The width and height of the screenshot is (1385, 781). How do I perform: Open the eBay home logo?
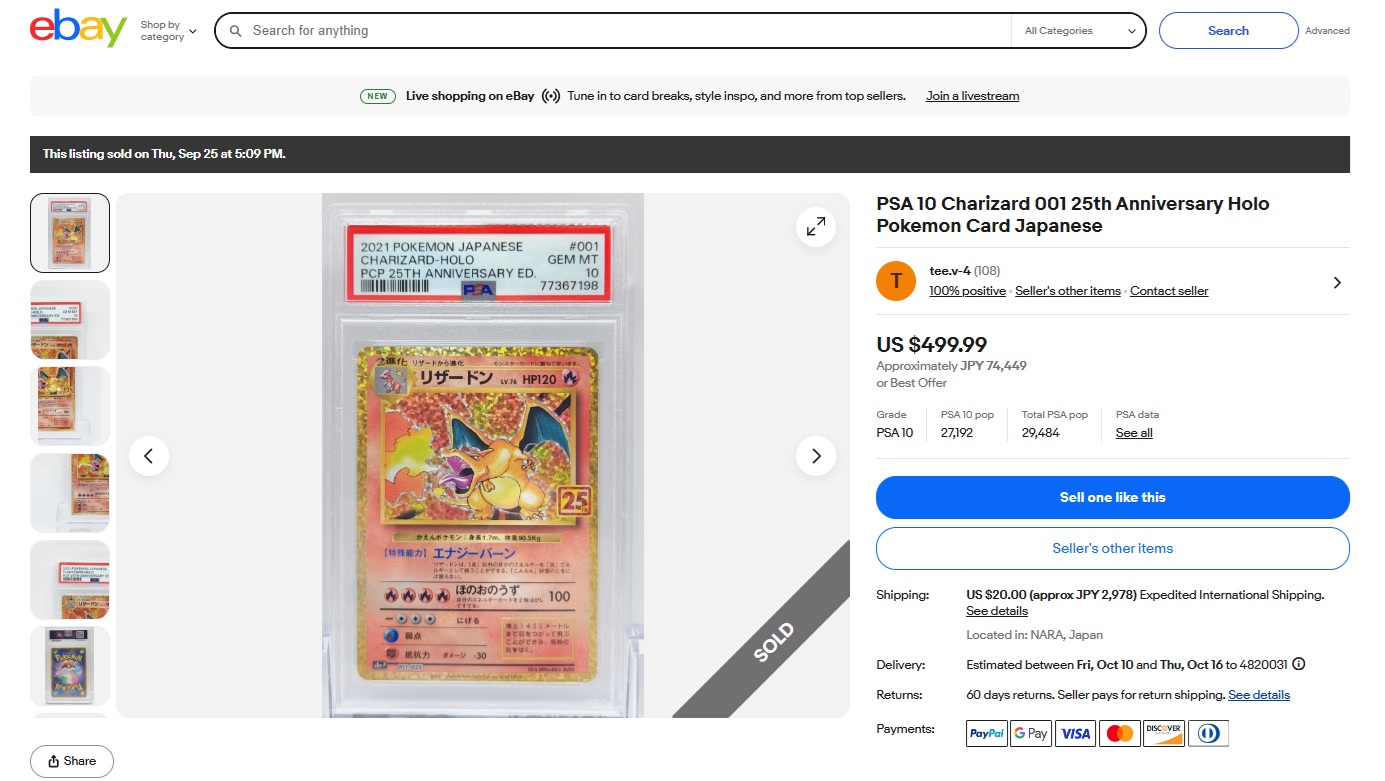(x=78, y=29)
